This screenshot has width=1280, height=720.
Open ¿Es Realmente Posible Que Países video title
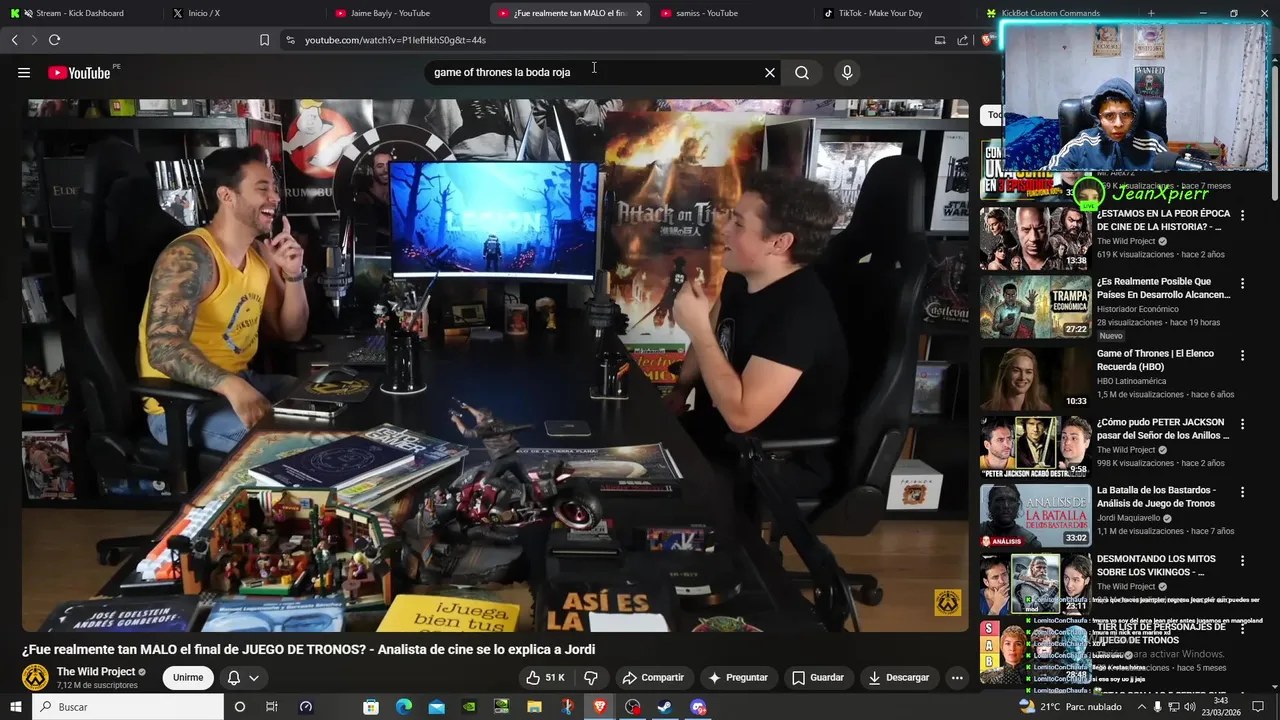pos(1164,288)
